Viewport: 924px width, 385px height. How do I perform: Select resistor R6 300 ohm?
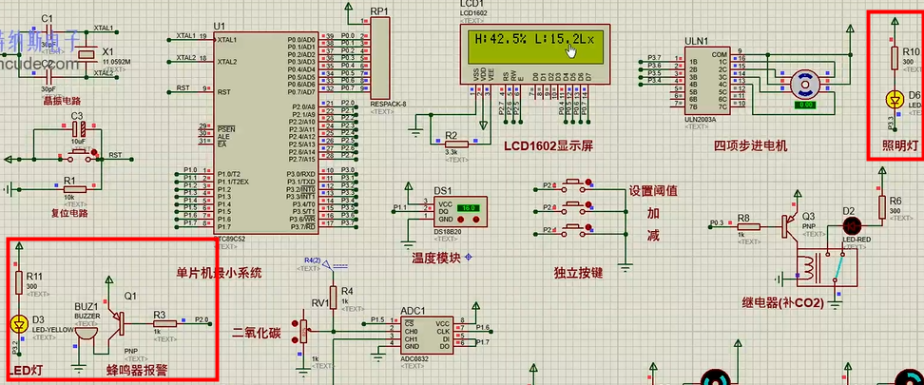click(882, 208)
